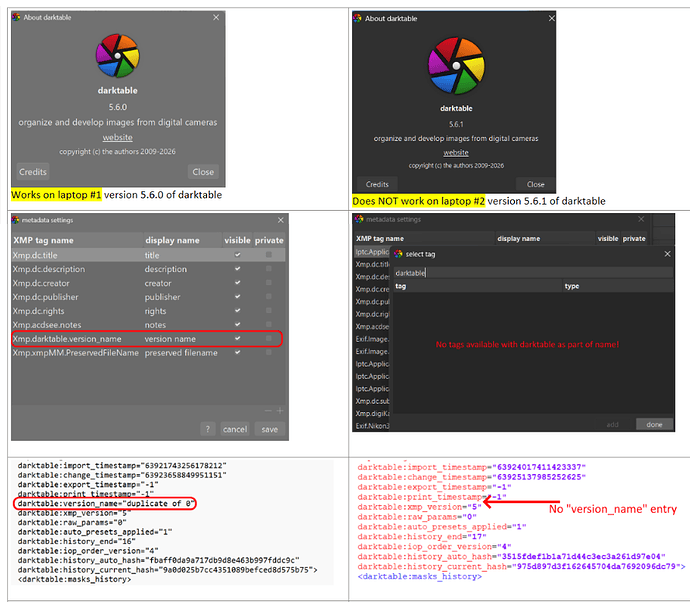Close the light metadata settings dialog with X

[281, 220]
